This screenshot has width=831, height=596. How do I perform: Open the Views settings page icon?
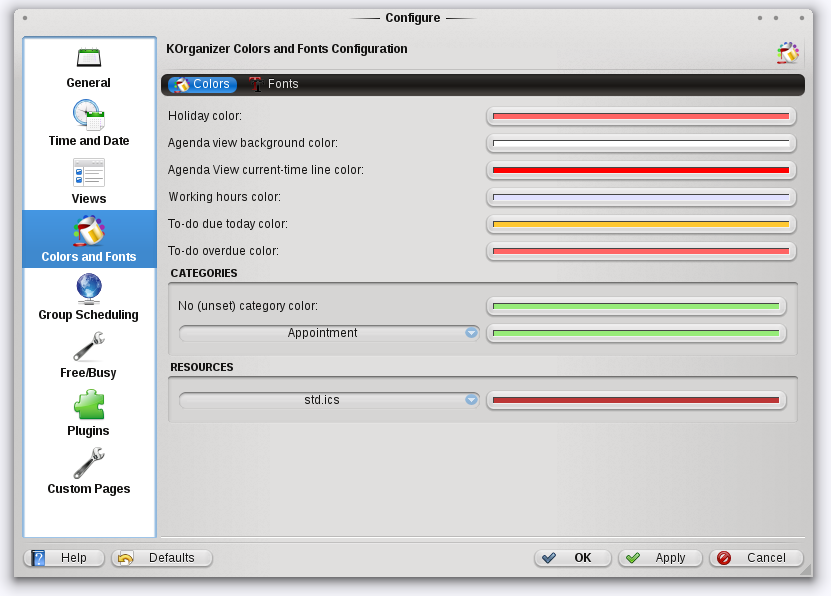click(89, 173)
